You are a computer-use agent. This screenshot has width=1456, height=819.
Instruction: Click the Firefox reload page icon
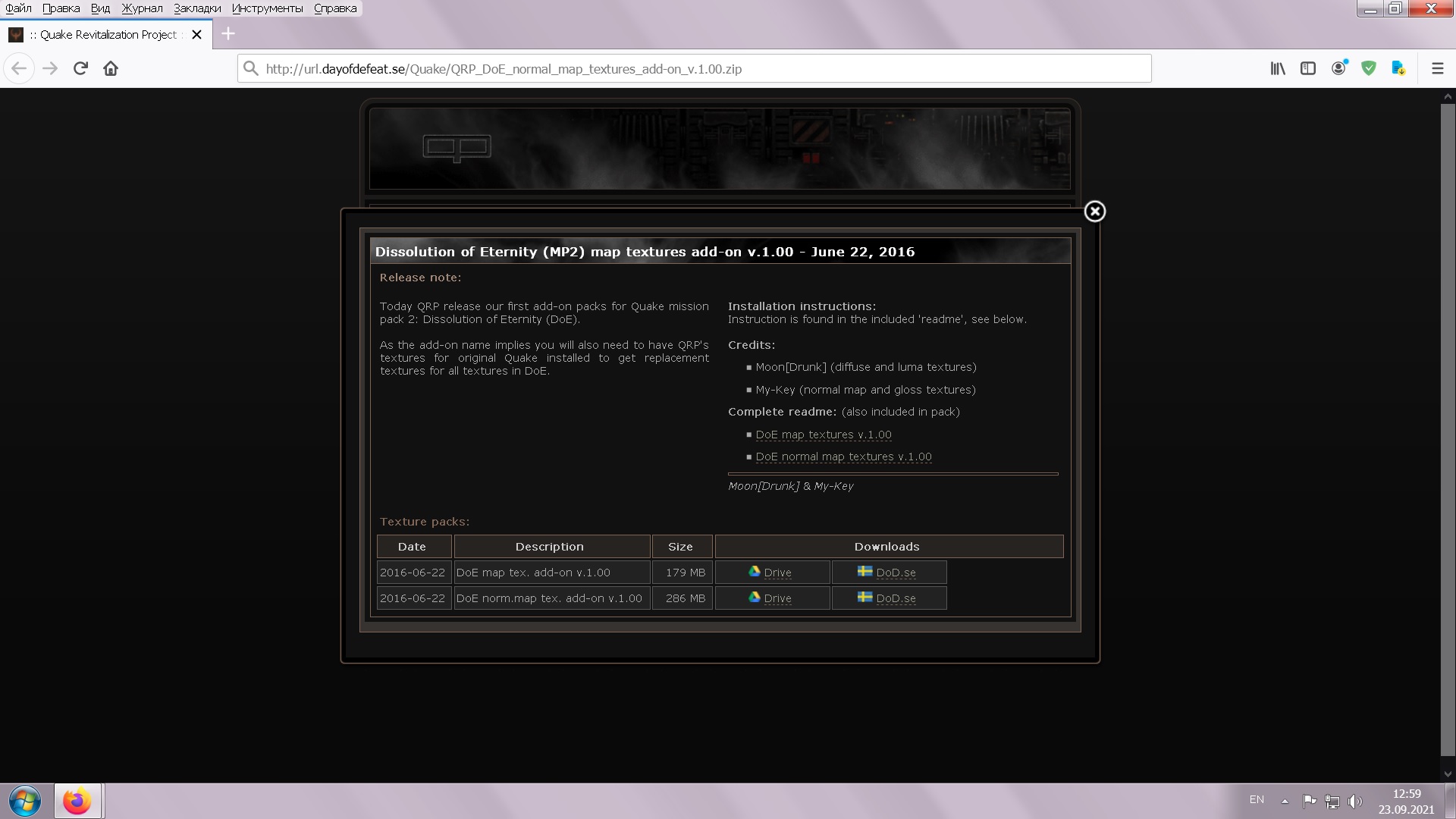80,68
